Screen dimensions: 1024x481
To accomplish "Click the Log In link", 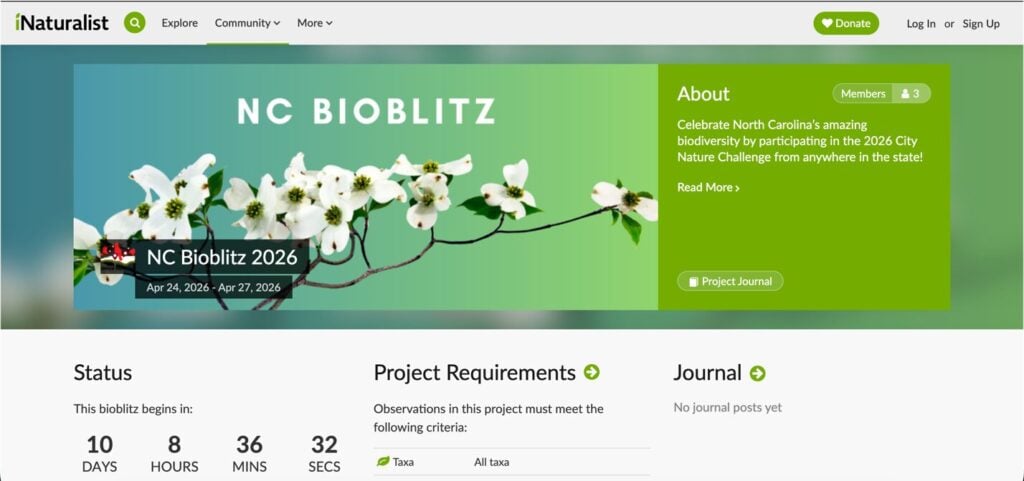I will [921, 23].
